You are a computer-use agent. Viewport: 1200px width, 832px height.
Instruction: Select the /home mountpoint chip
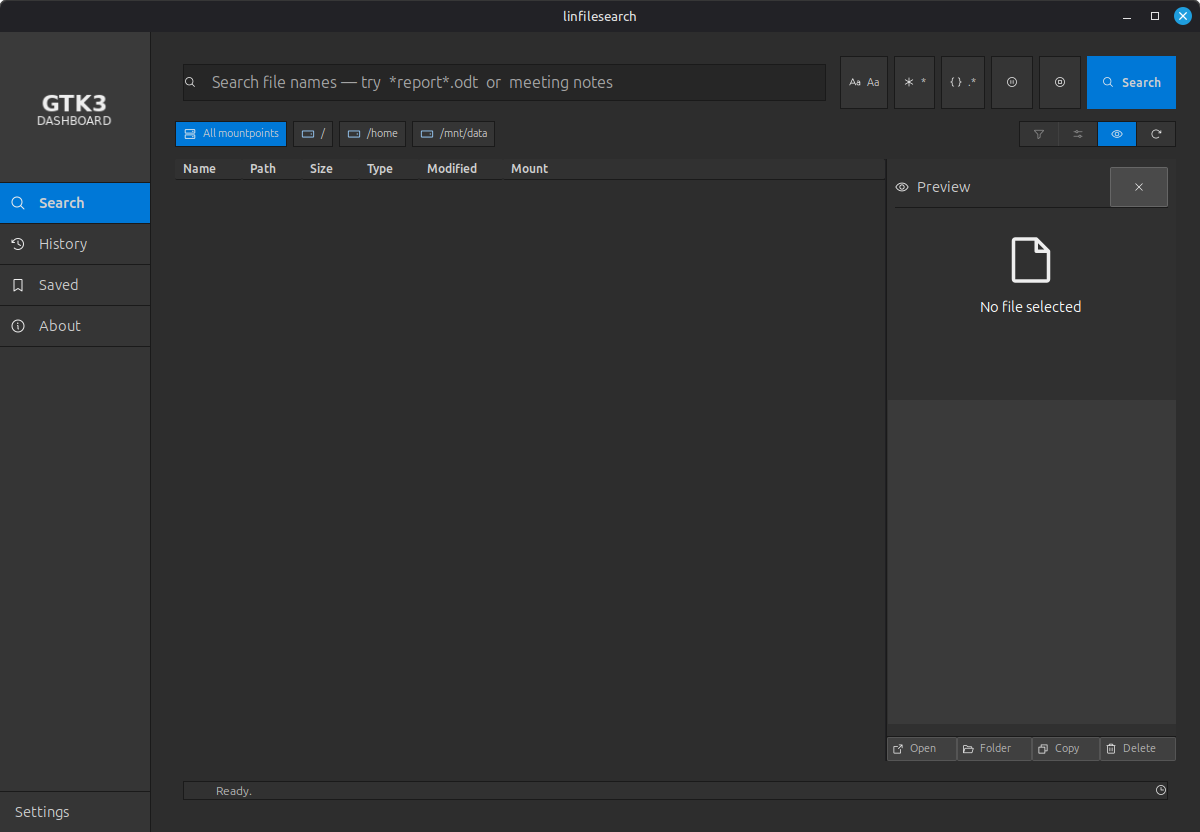pyautogui.click(x=372, y=134)
